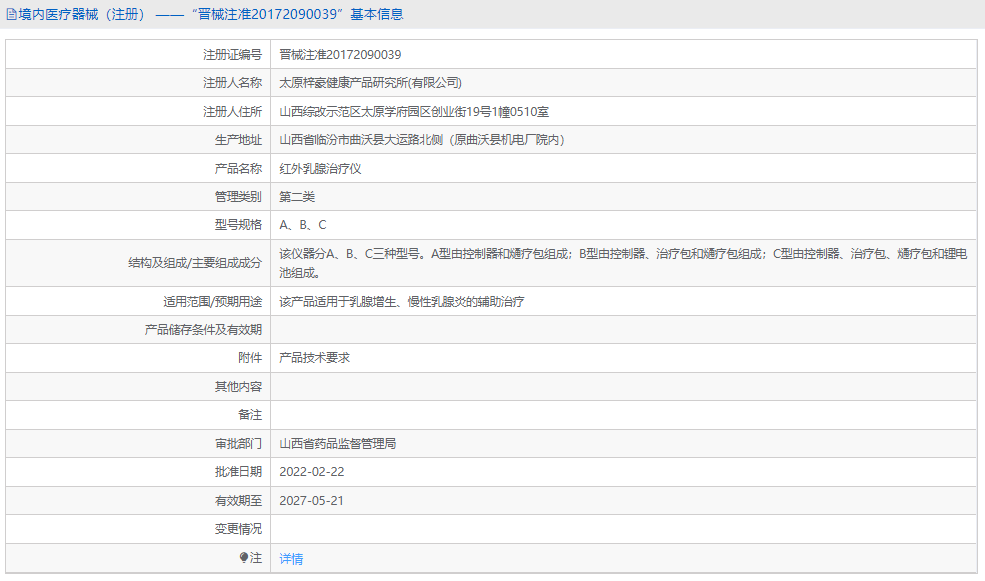Screen dimensions: 985x581
Task: Click the 管理类别 row label
Action: tap(238, 197)
